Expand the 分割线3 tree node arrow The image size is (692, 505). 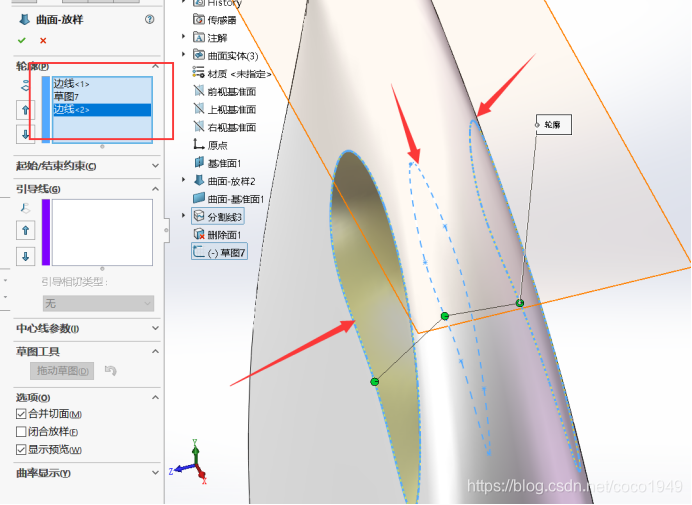pyautogui.click(x=183, y=215)
